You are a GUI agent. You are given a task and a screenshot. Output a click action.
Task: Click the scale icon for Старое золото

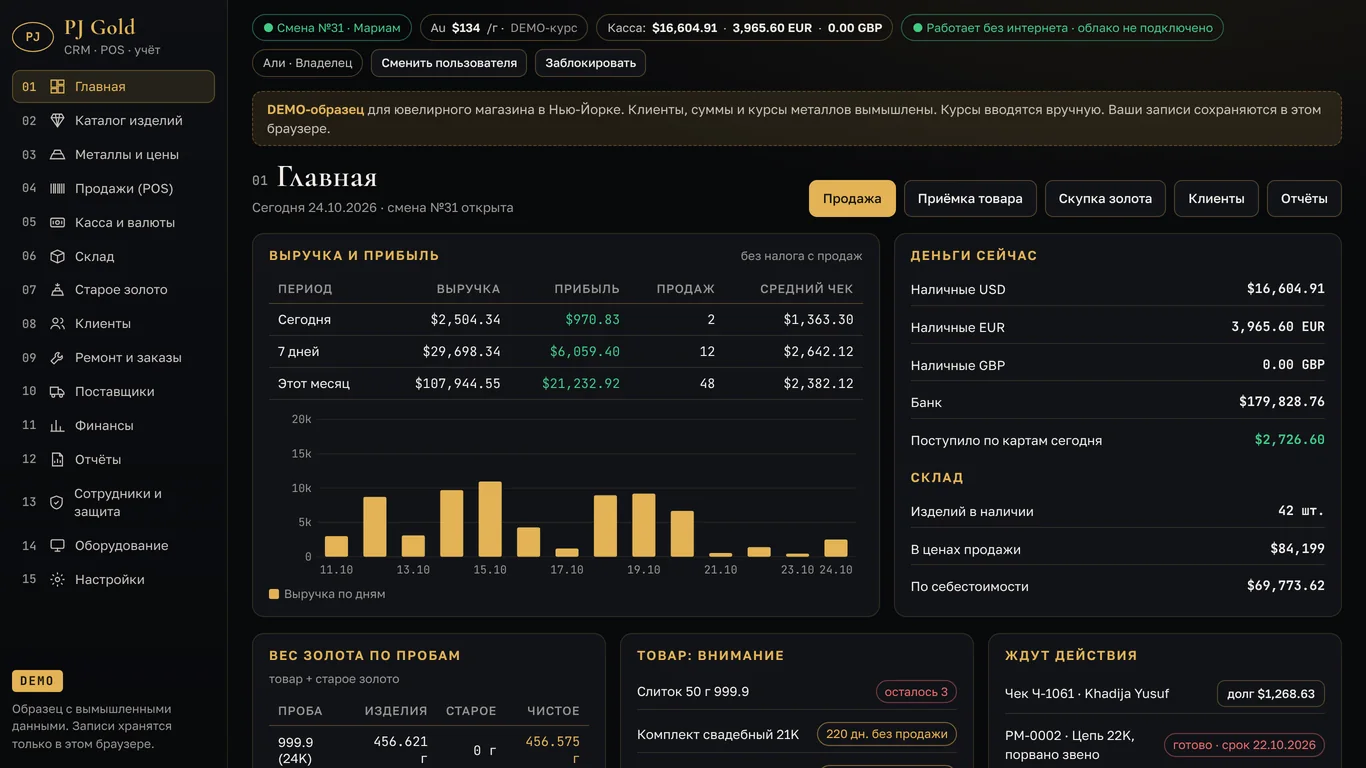58,290
